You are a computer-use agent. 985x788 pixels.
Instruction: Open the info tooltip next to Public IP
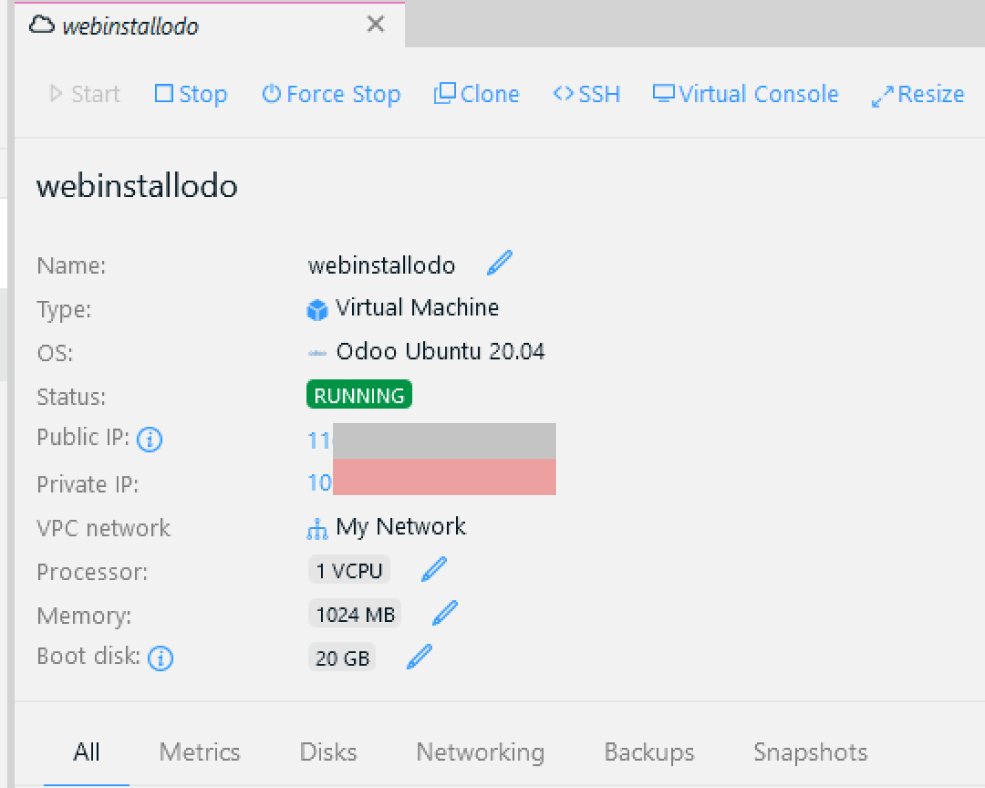point(149,439)
